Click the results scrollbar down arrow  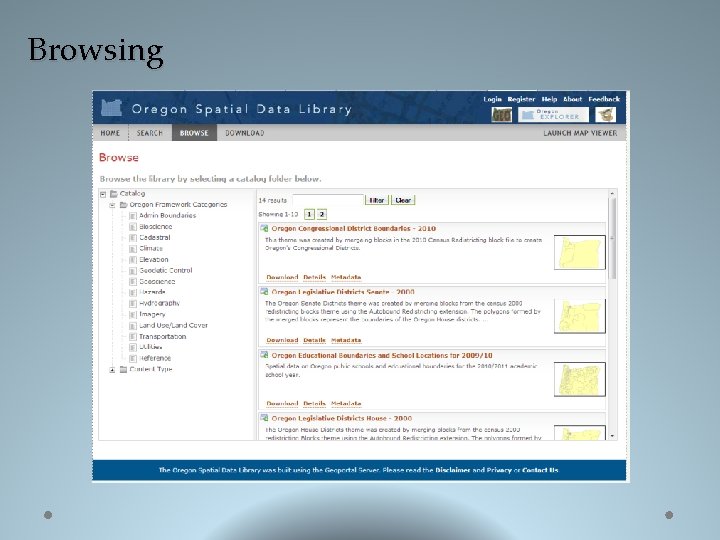(612, 436)
